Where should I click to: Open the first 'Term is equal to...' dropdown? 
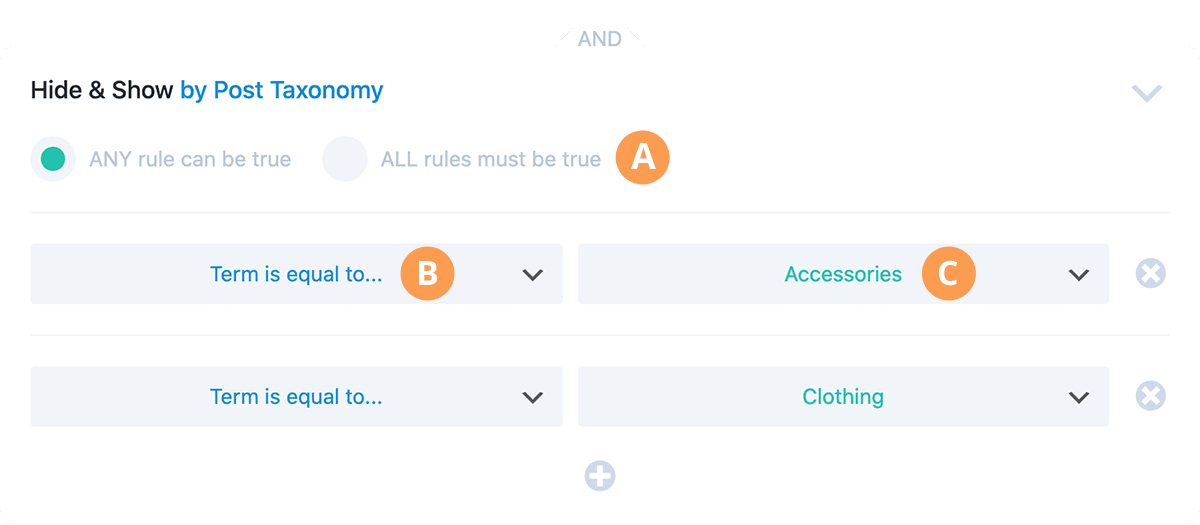coord(296,274)
